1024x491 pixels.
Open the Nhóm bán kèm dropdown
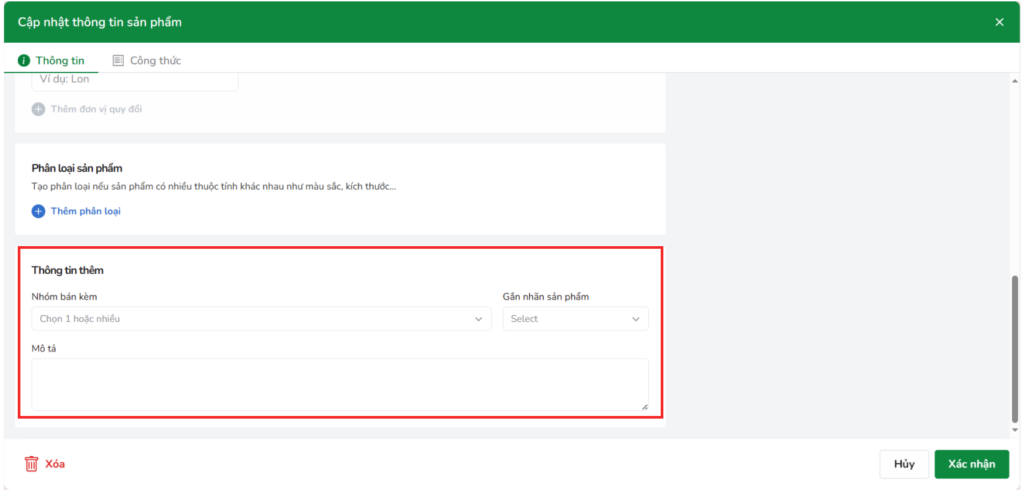pos(261,319)
